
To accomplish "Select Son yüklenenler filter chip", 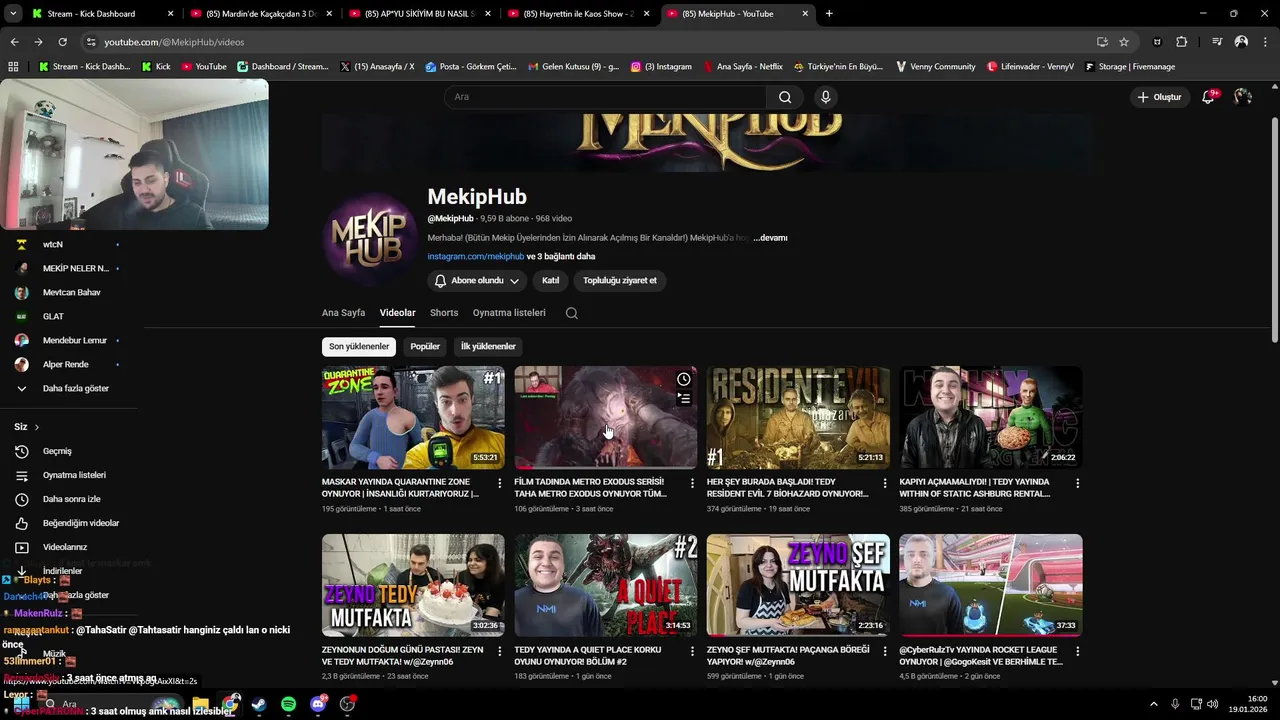I will tap(359, 347).
